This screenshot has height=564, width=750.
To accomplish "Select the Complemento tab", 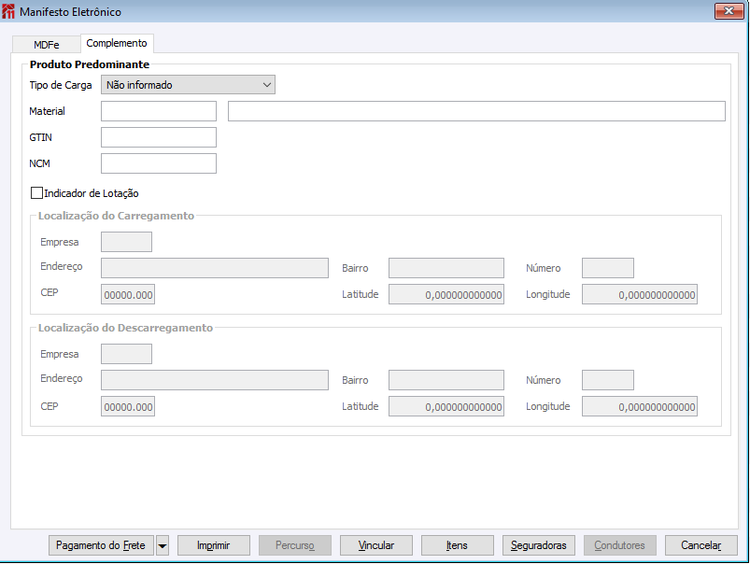I will (117, 43).
